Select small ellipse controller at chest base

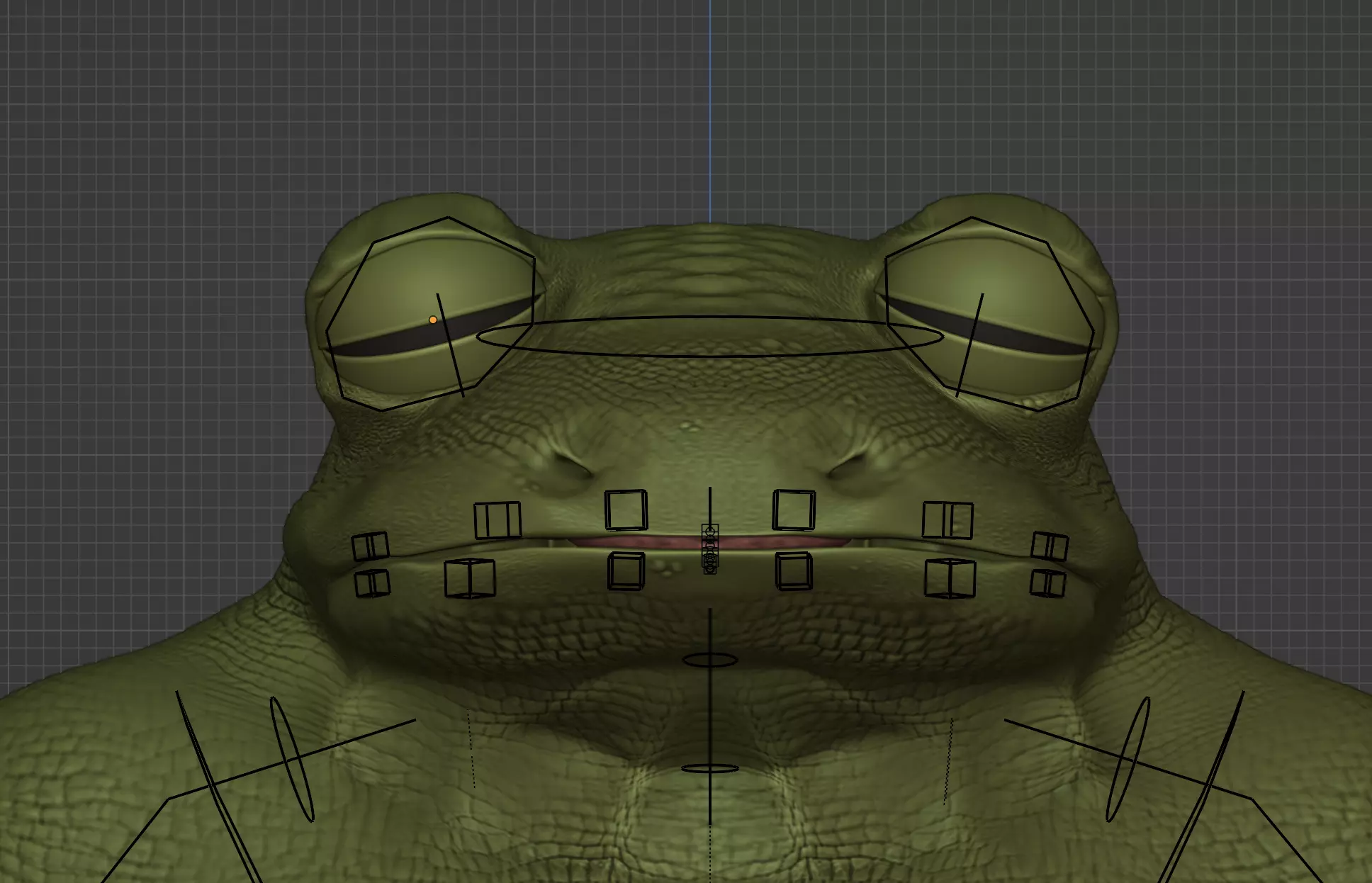tap(710, 768)
